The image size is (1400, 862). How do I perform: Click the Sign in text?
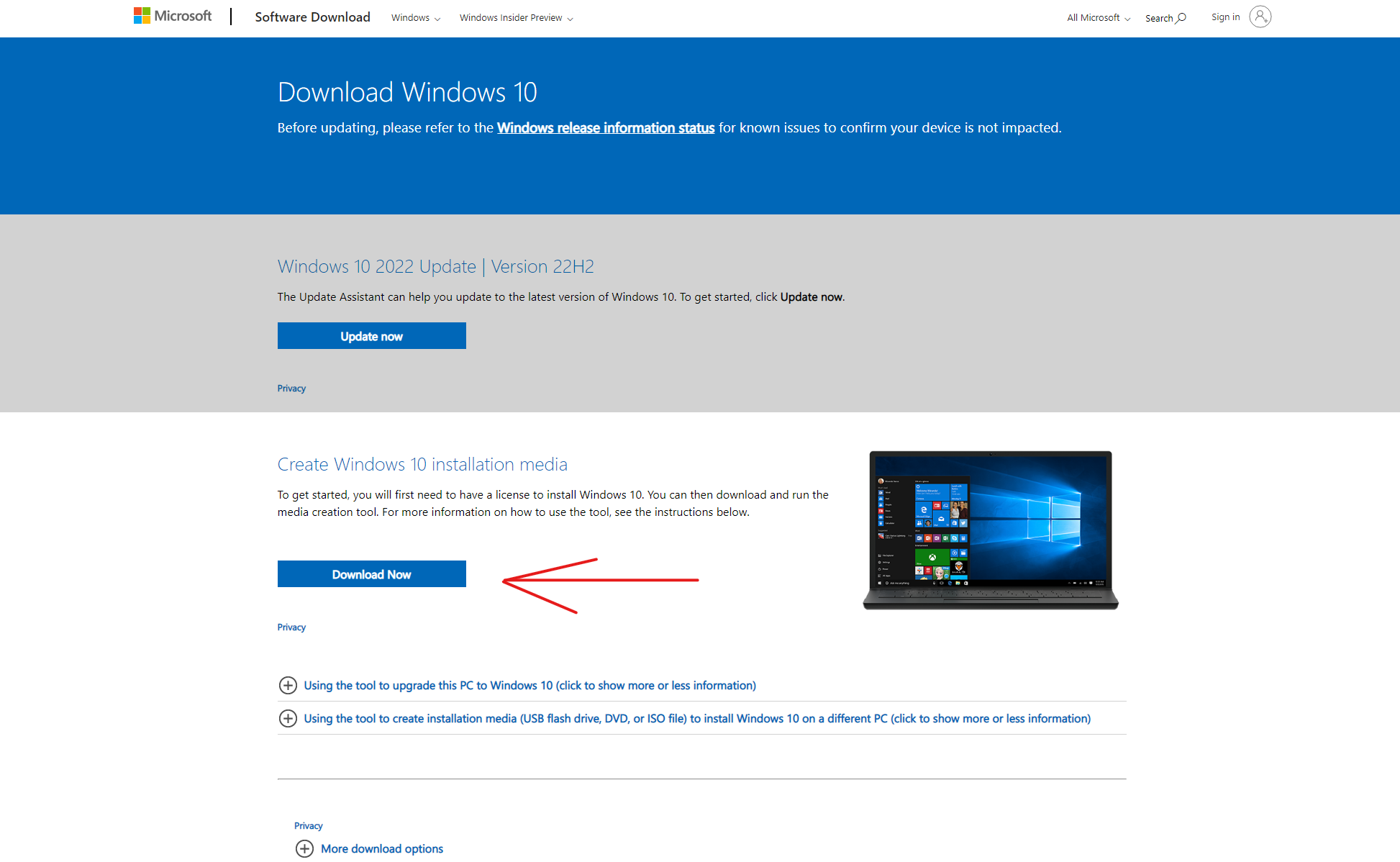coord(1225,17)
